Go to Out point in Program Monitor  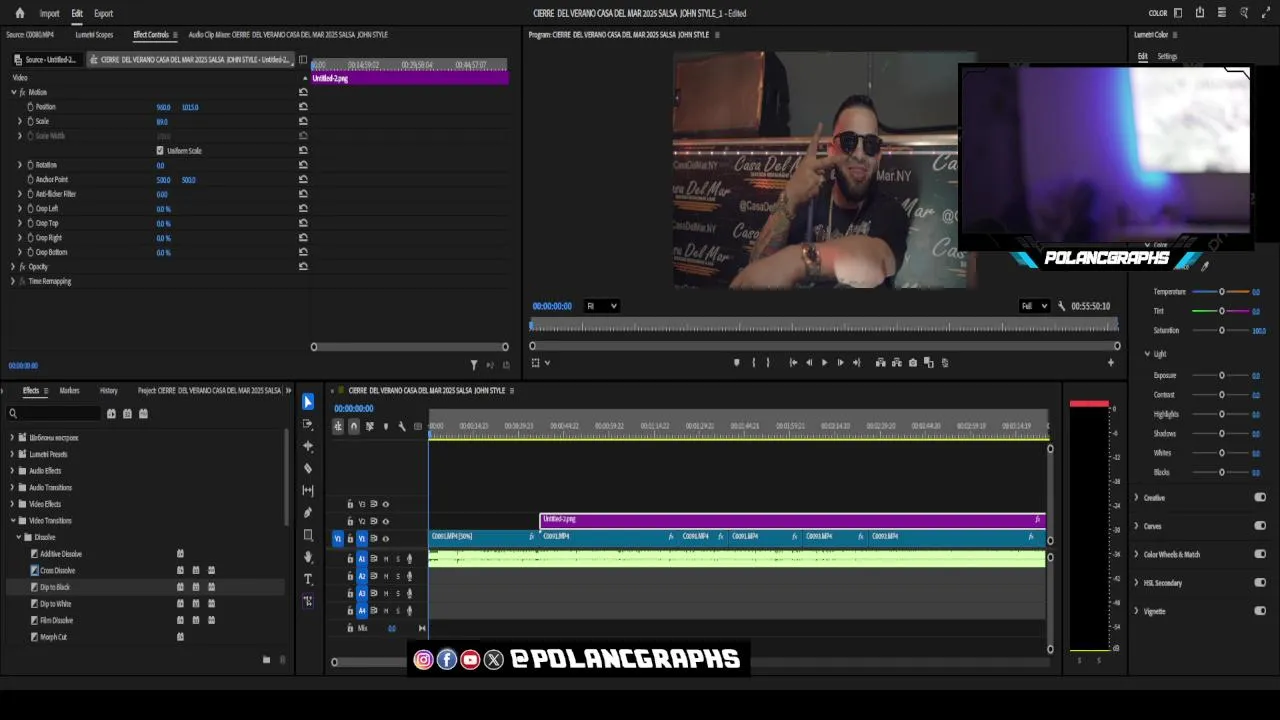coord(856,363)
